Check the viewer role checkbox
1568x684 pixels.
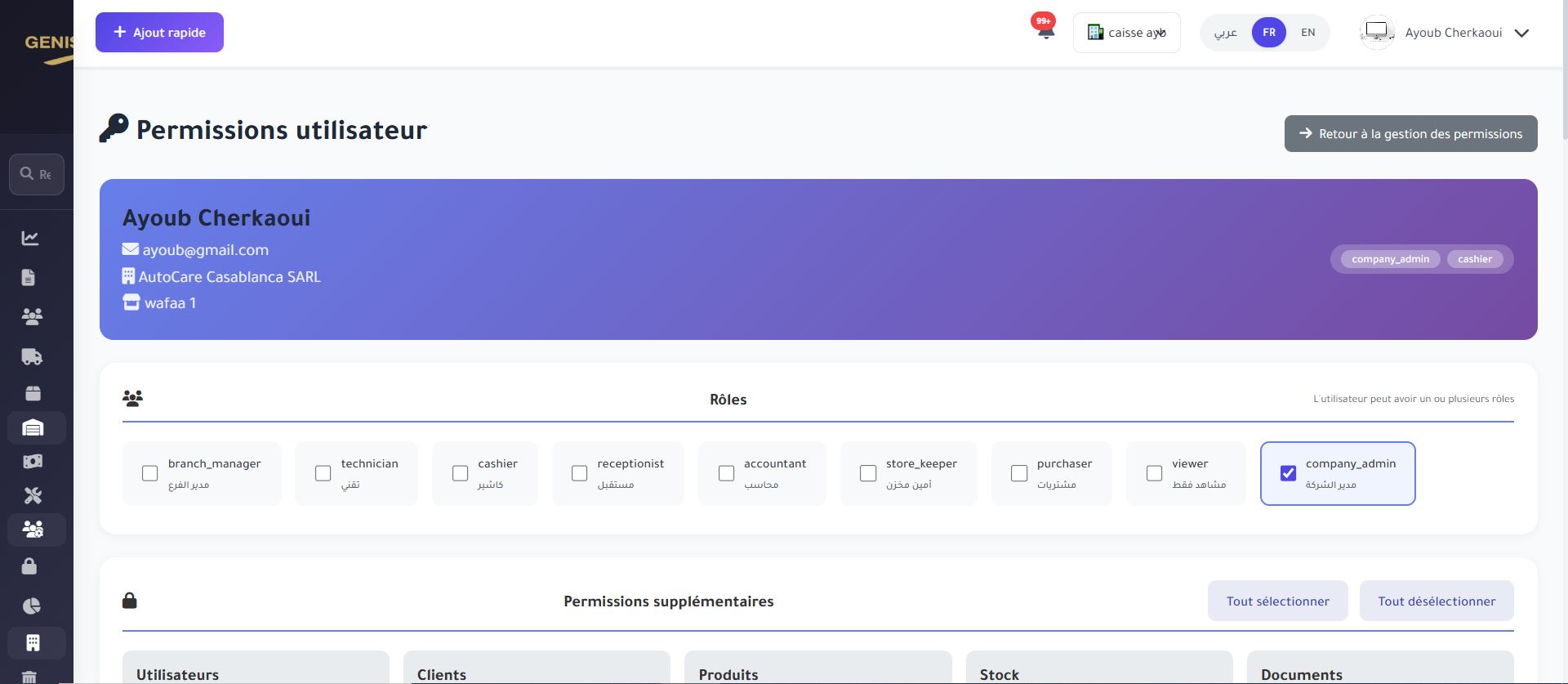[1154, 473]
